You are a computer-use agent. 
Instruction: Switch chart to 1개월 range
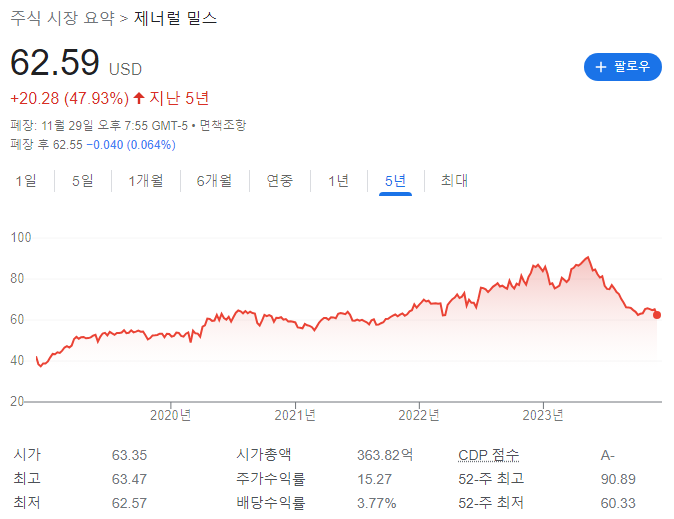coord(146,181)
